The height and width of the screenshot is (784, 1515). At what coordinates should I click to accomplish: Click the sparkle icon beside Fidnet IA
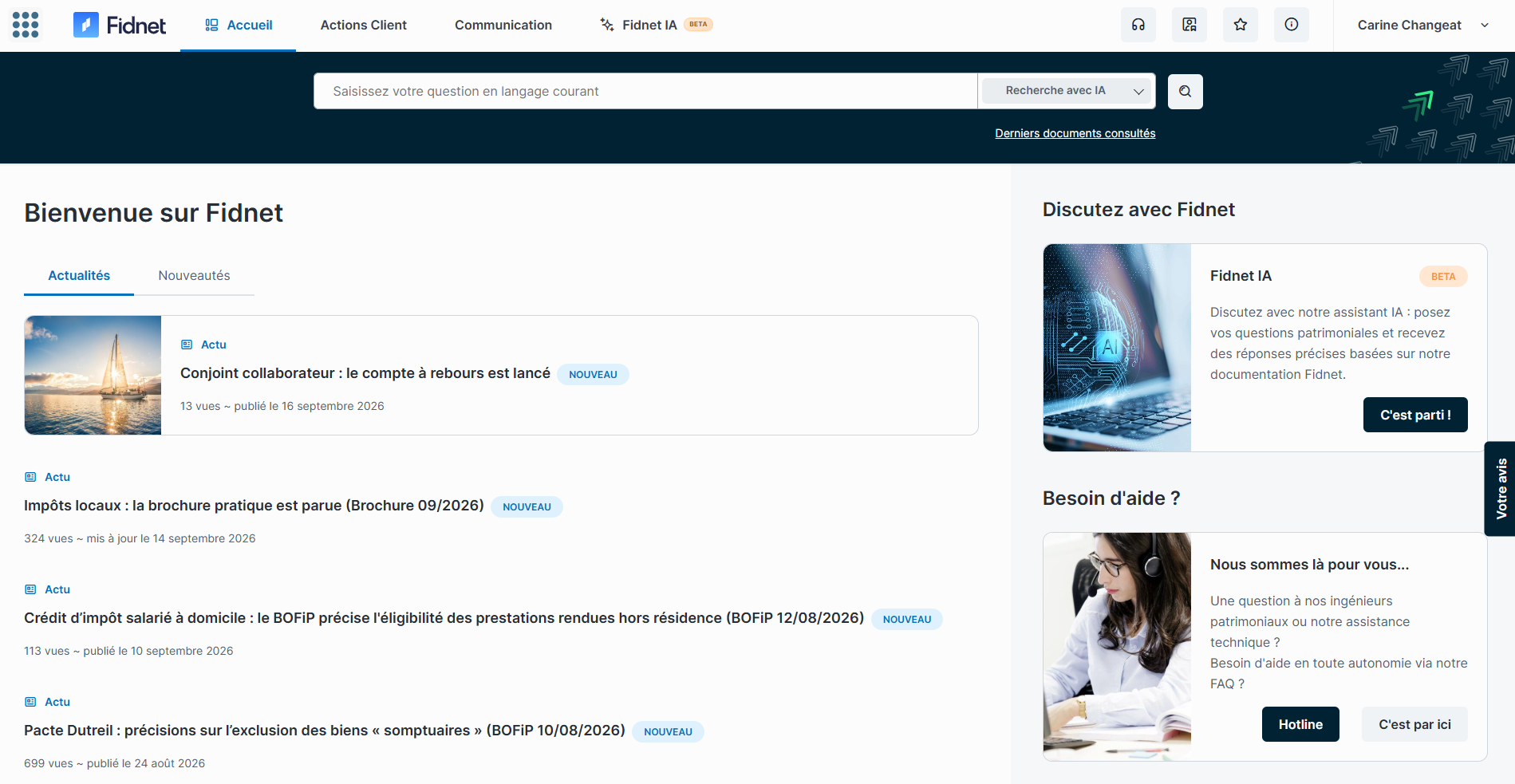click(607, 25)
